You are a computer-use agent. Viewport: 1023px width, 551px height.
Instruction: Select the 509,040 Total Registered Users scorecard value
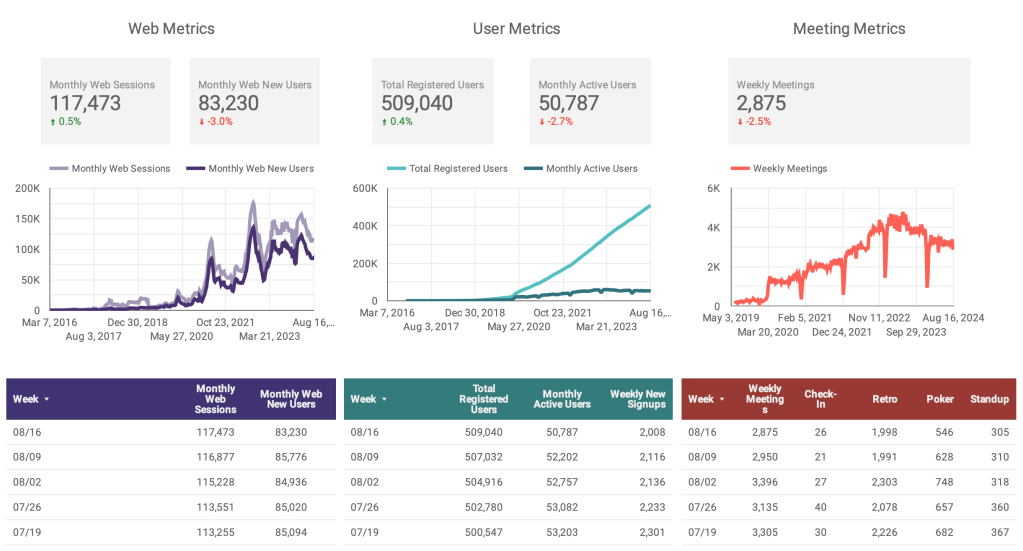point(416,103)
